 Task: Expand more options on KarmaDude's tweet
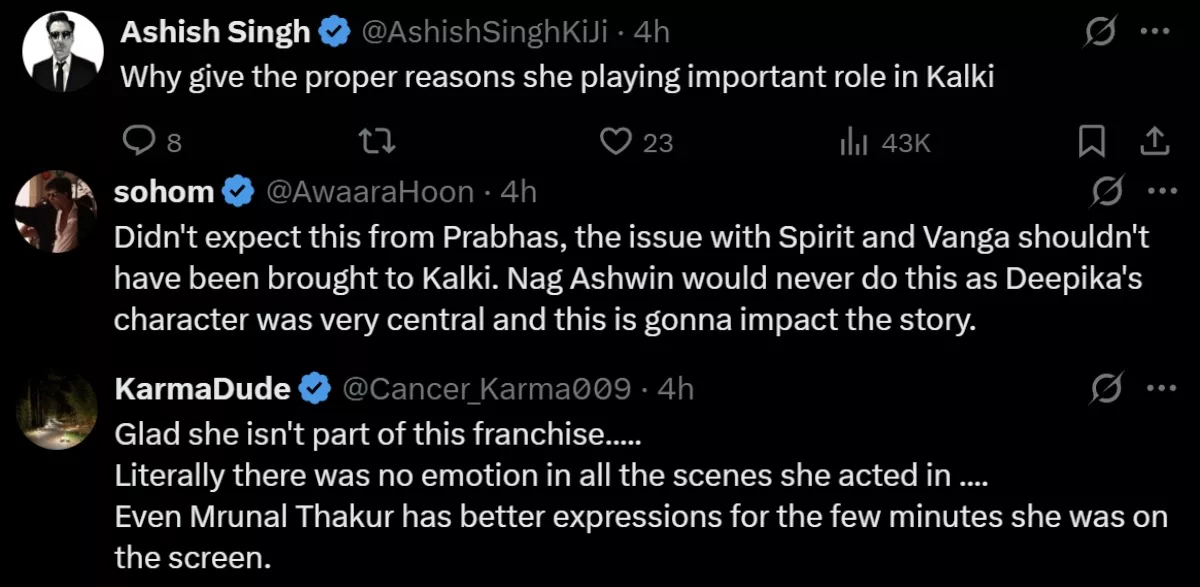pyautogui.click(x=1161, y=388)
